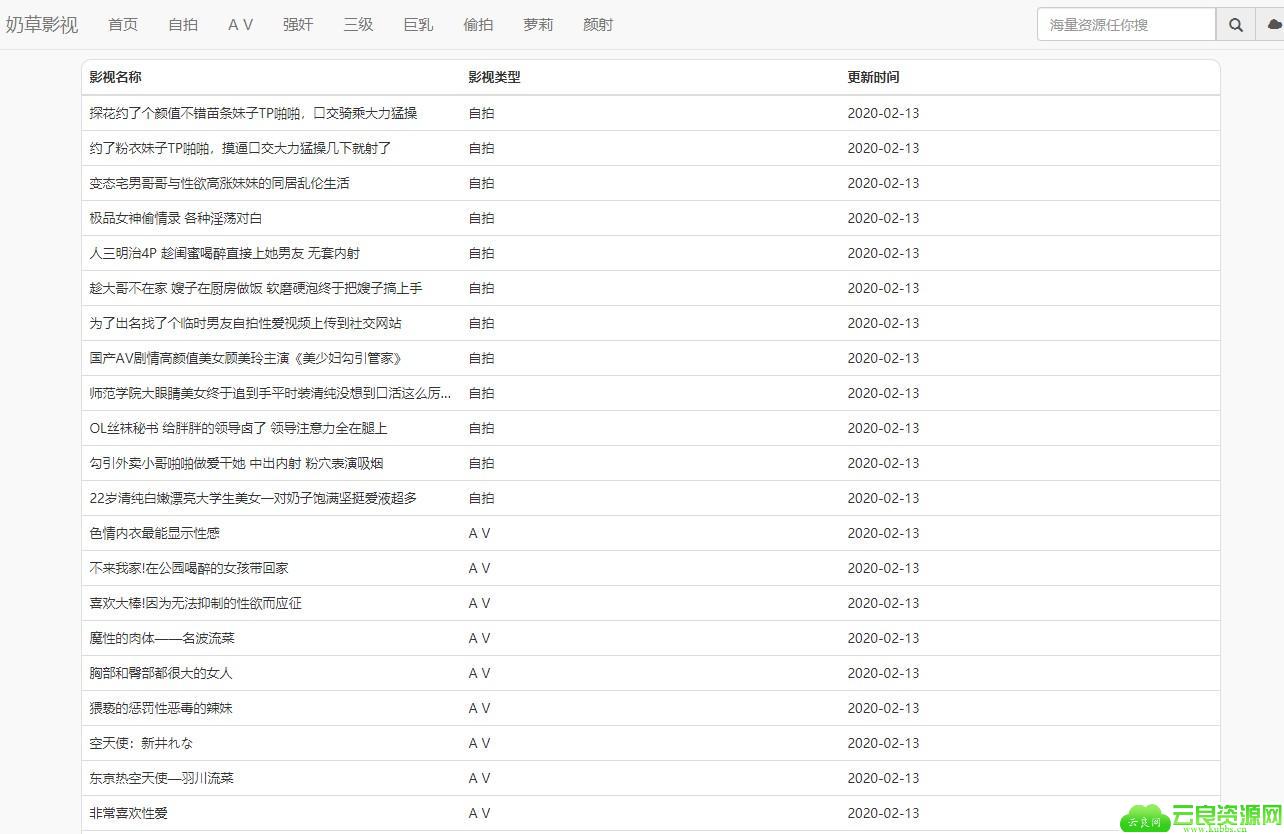Open the 空天使：新井れな entry

[141, 743]
